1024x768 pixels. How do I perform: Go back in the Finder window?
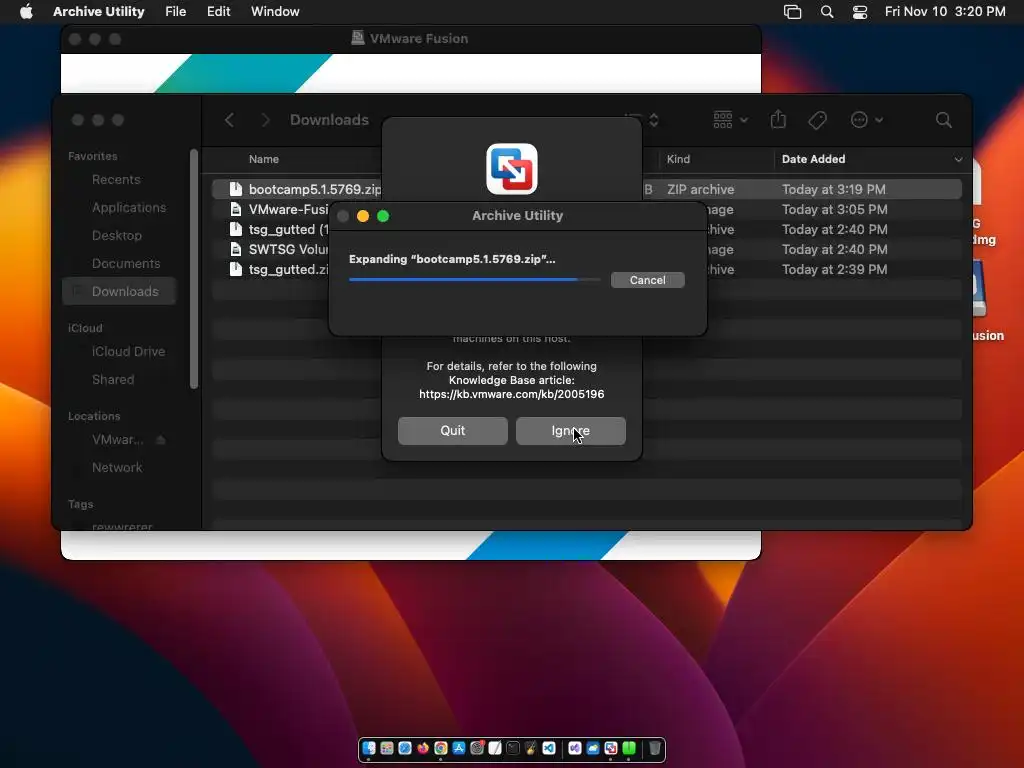tap(229, 120)
